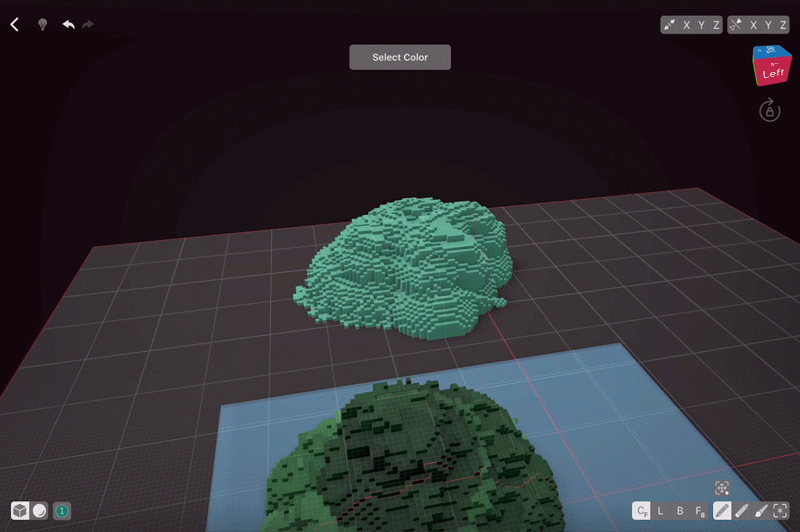Toggle Z axis in the symmetry group
800x532 pixels.
point(716,25)
